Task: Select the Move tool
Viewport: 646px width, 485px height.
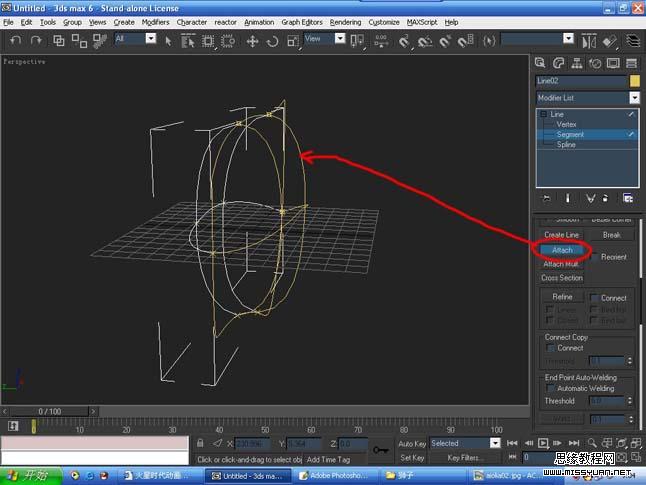Action: pyautogui.click(x=252, y=41)
